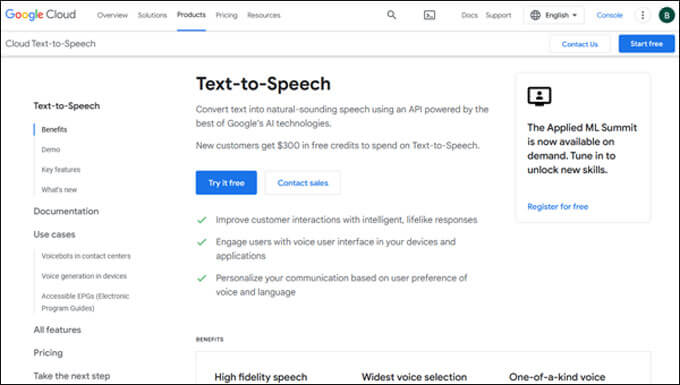680x385 pixels.
Task: Open Take the next step section
Action: (x=72, y=376)
